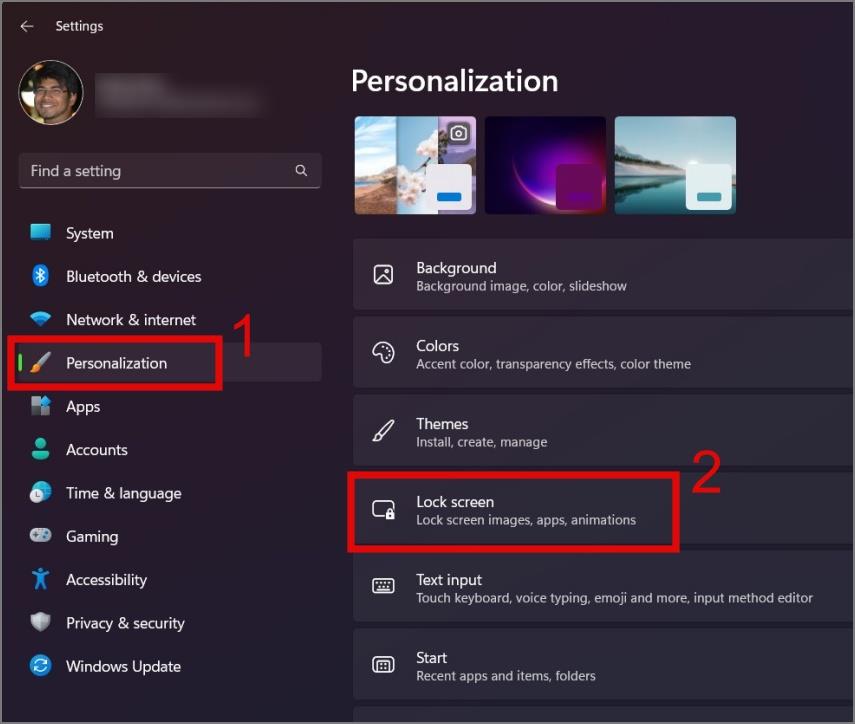Click the Accessibility figure icon
Screen dimensions: 855x724
[40, 578]
